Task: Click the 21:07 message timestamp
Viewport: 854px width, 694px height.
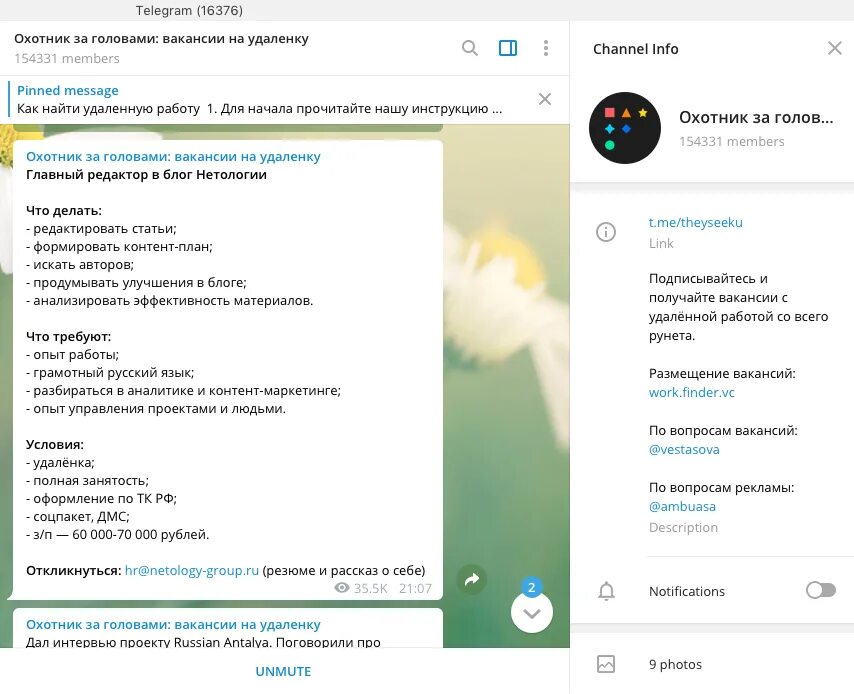Action: pyautogui.click(x=415, y=588)
